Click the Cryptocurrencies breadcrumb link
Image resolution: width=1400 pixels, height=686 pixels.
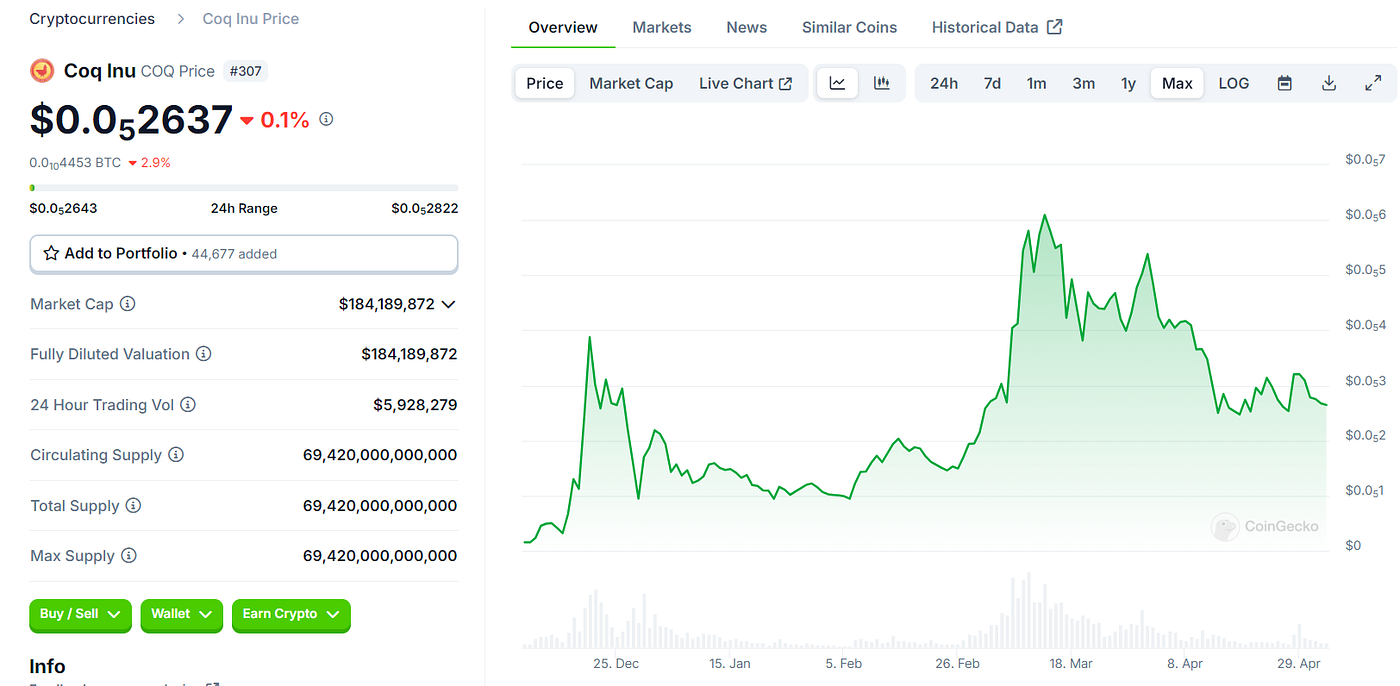(x=92, y=19)
